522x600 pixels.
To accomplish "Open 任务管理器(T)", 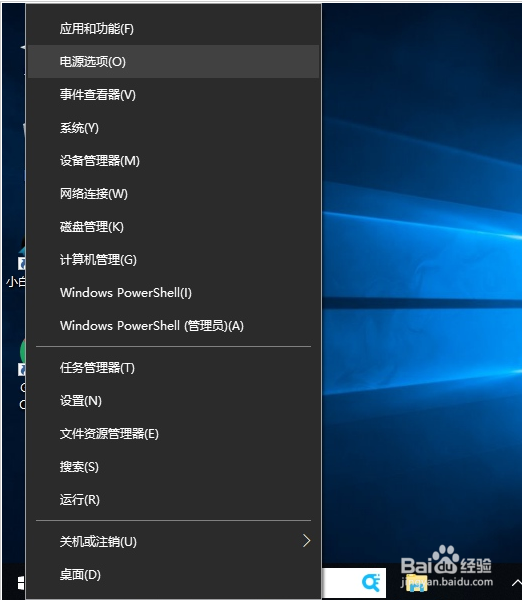I will 173,368.
